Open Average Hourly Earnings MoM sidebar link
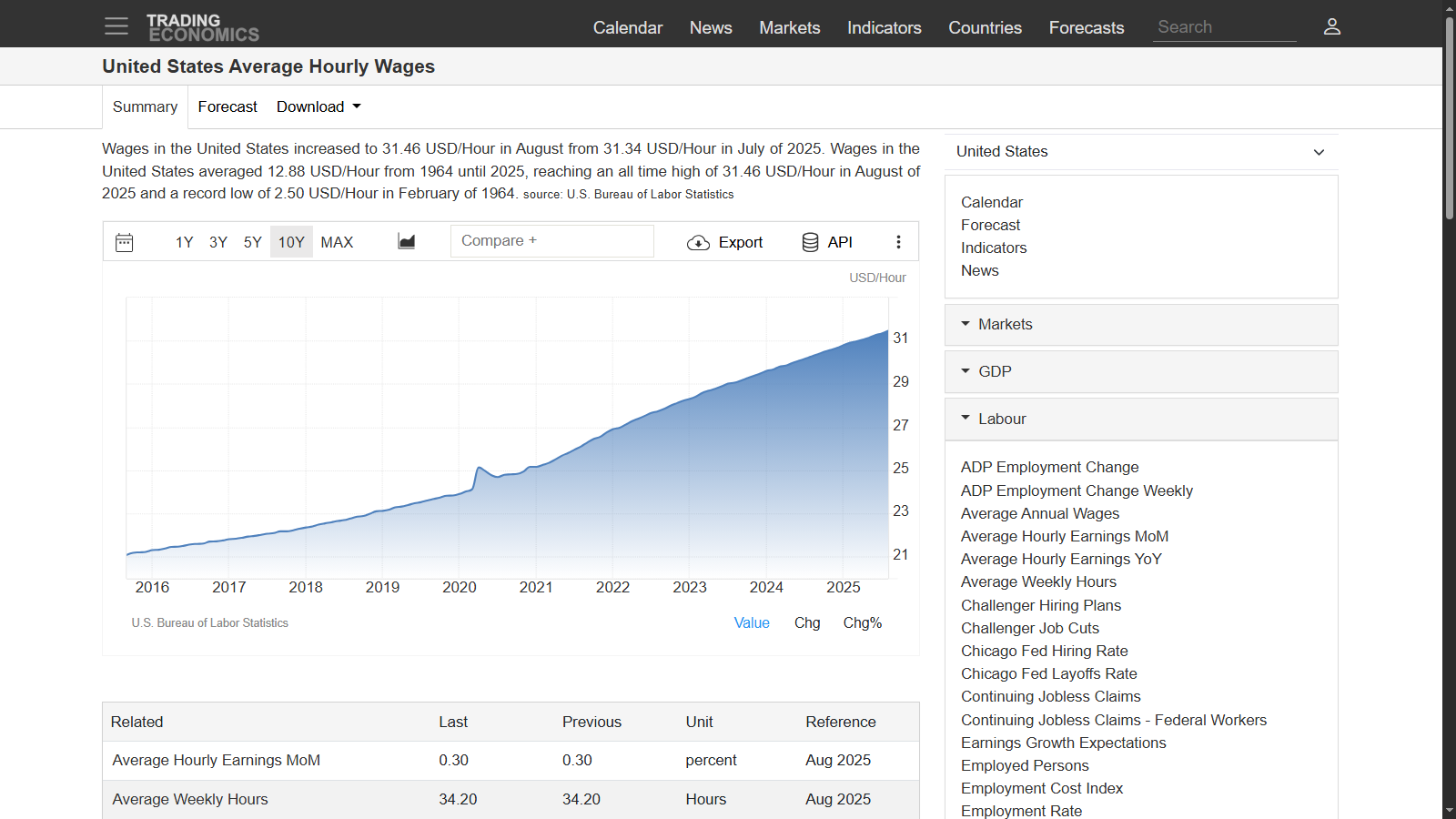The height and width of the screenshot is (819, 1456). 1065,536
